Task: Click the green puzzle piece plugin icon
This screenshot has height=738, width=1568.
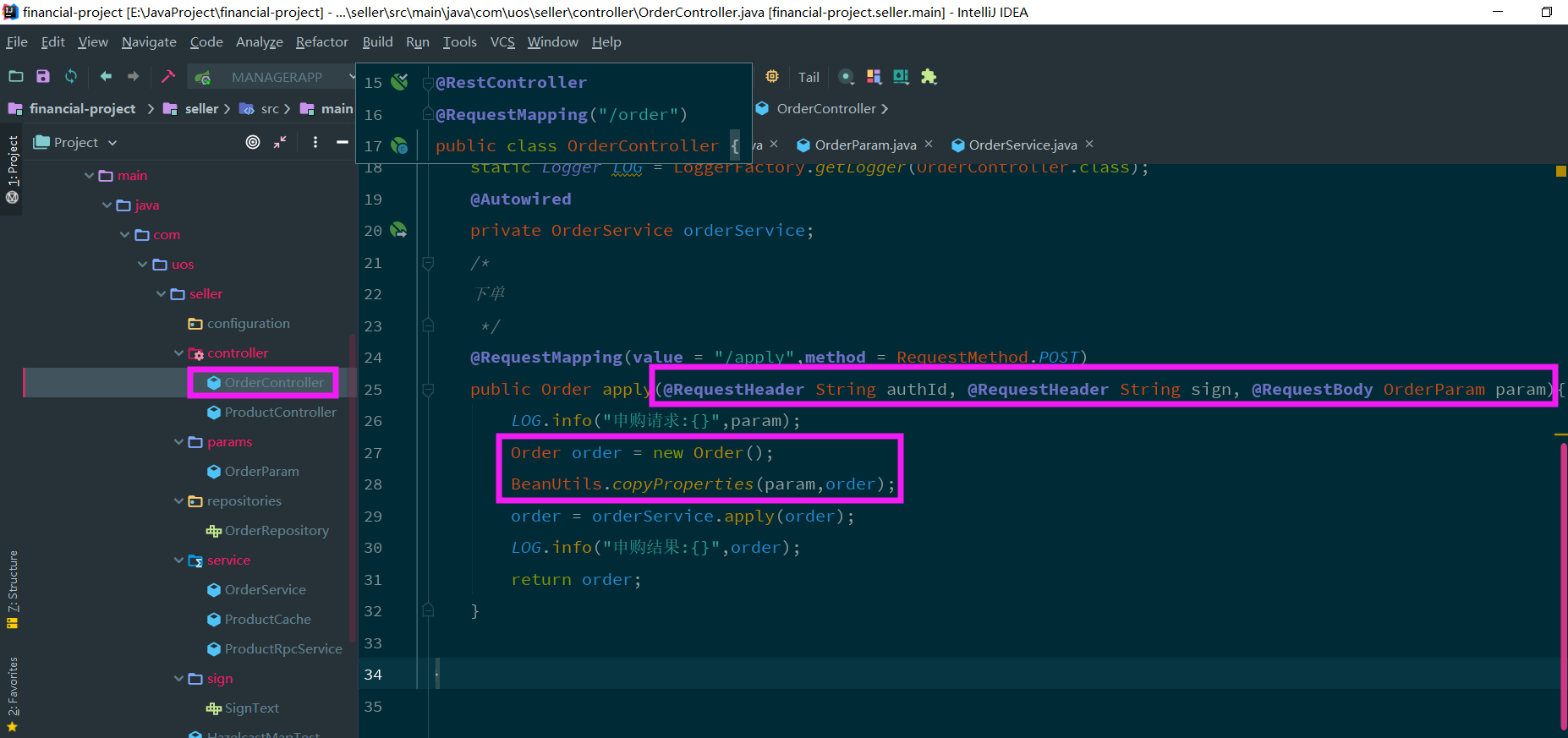Action: (x=929, y=77)
